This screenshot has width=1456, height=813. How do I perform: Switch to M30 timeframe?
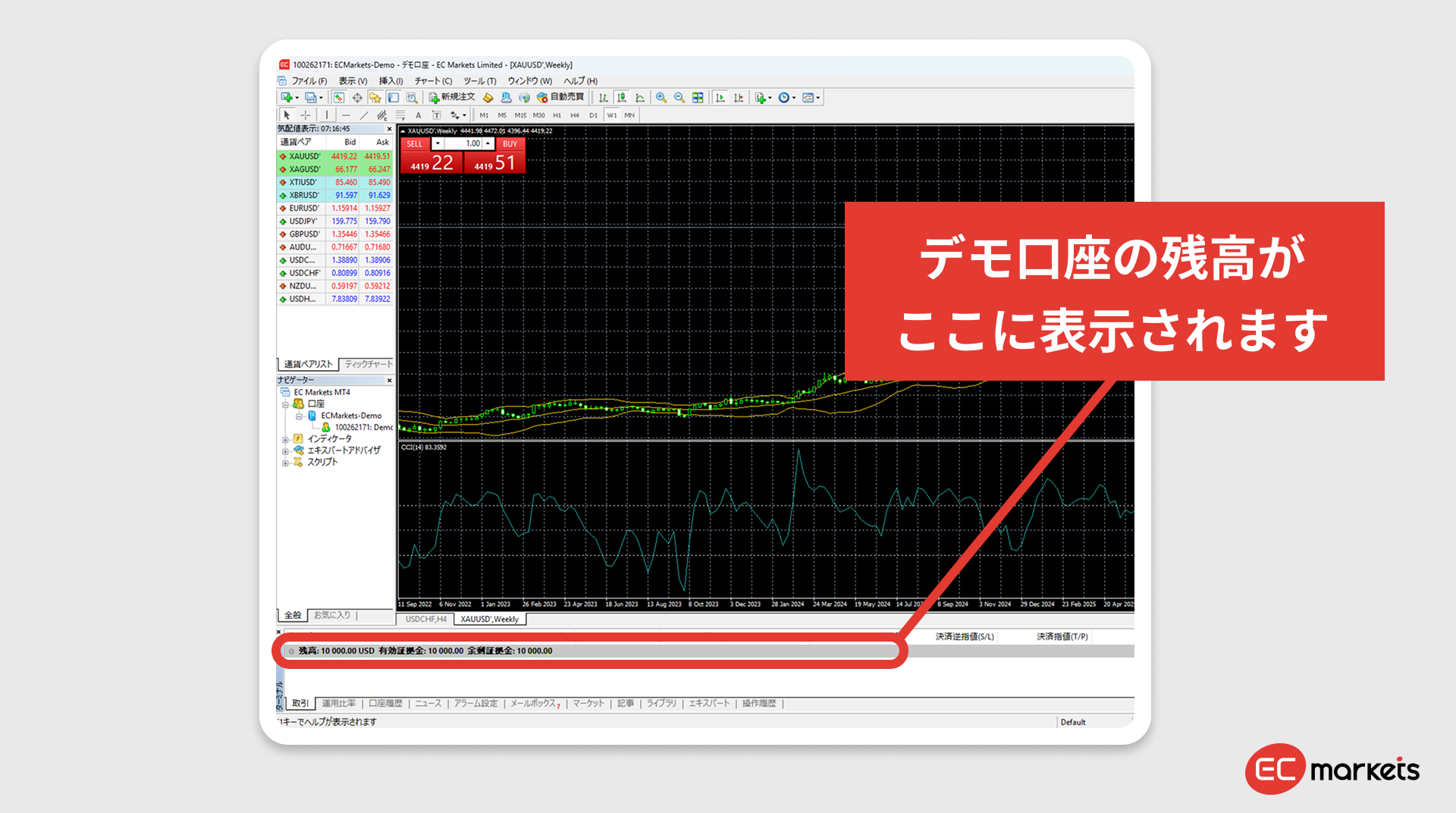pos(538,115)
